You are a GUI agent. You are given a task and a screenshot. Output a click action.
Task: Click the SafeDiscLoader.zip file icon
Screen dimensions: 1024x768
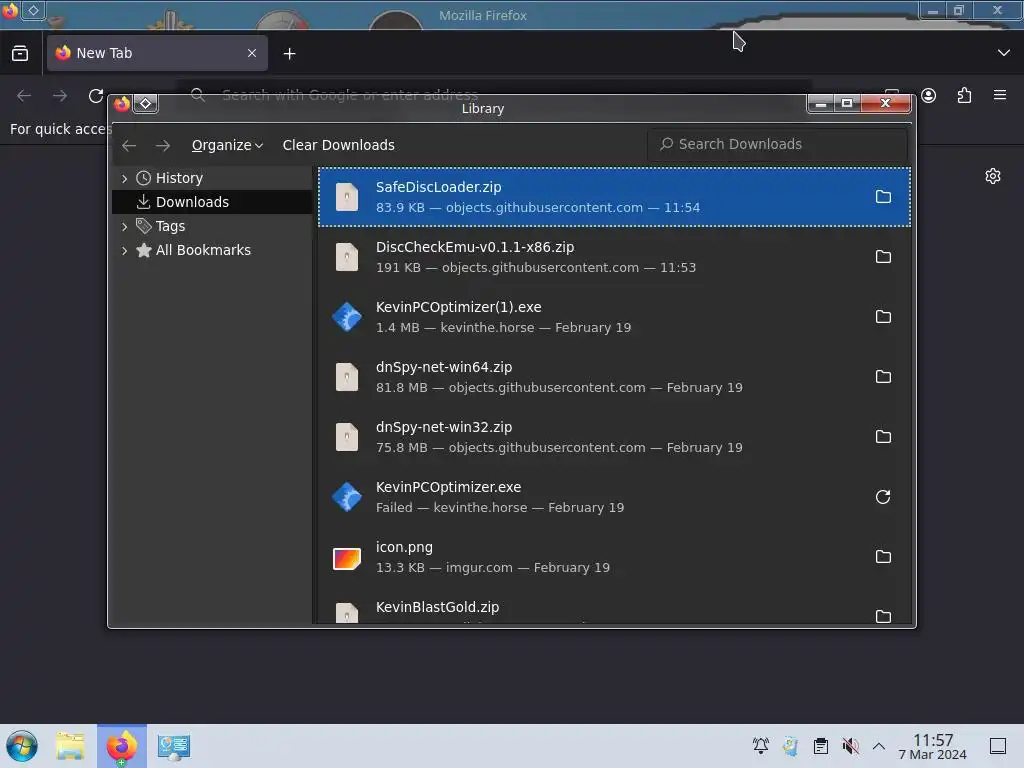[347, 197]
